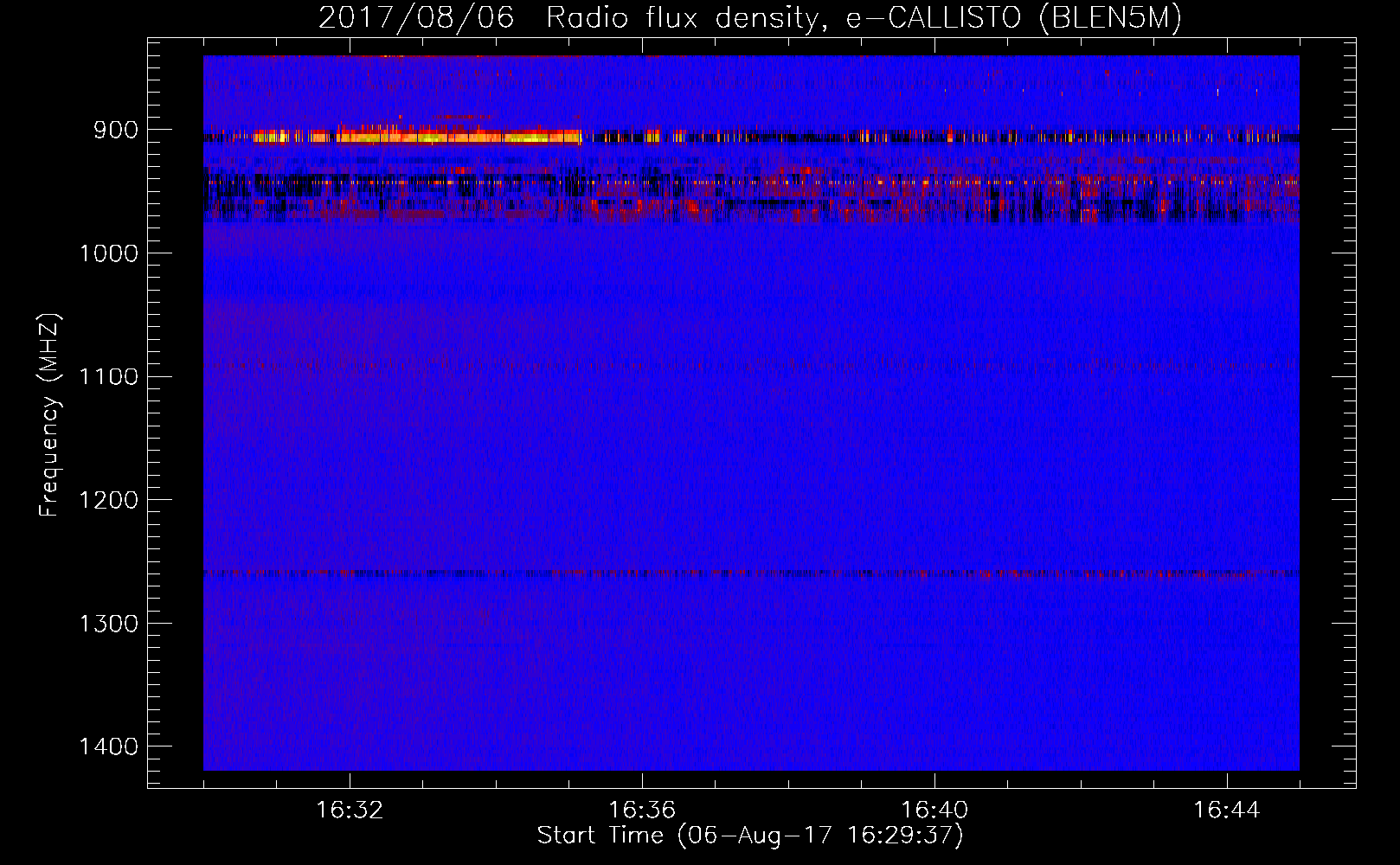Image resolution: width=1400 pixels, height=865 pixels.
Task: Click the plot title "Radio flux density, e-CALLISTO (BLEN5M)"
Action: click(x=864, y=18)
